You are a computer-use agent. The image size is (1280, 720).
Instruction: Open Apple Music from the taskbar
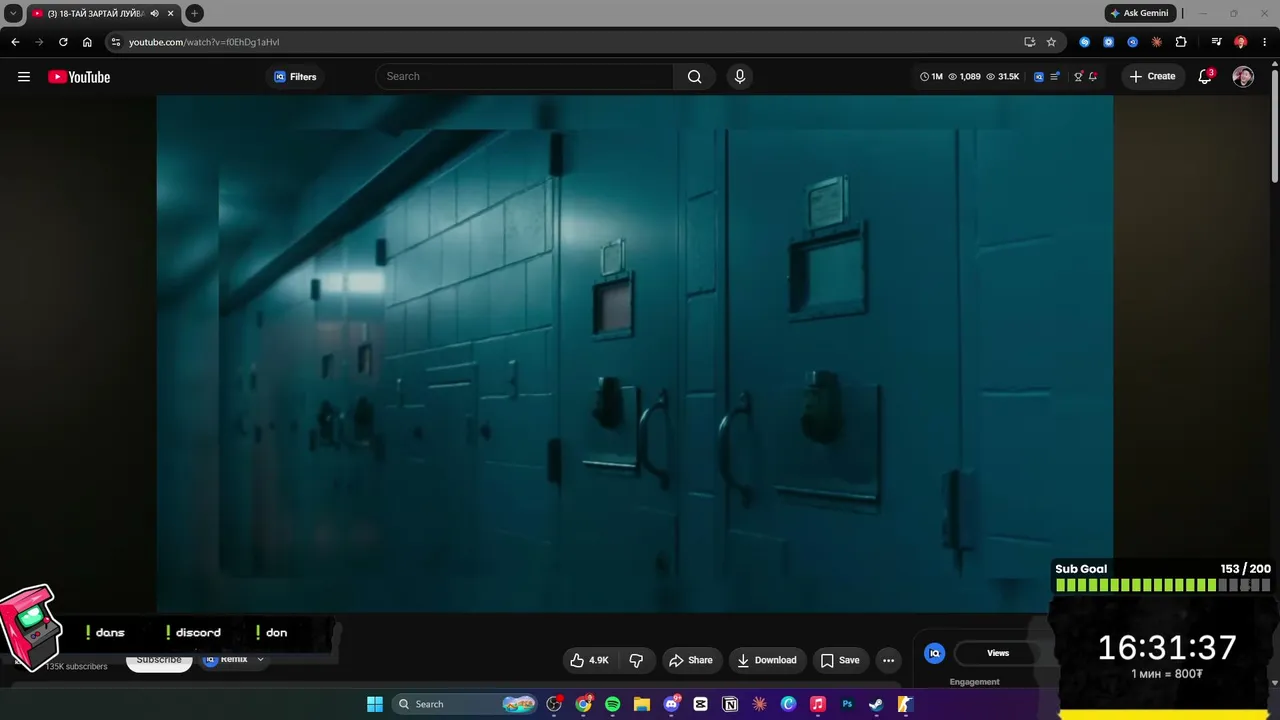coord(818,704)
